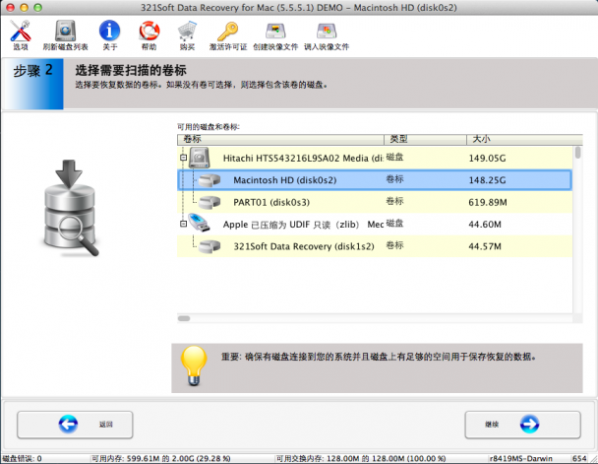Click the 321Soft Data Recovery volume icon

[209, 246]
